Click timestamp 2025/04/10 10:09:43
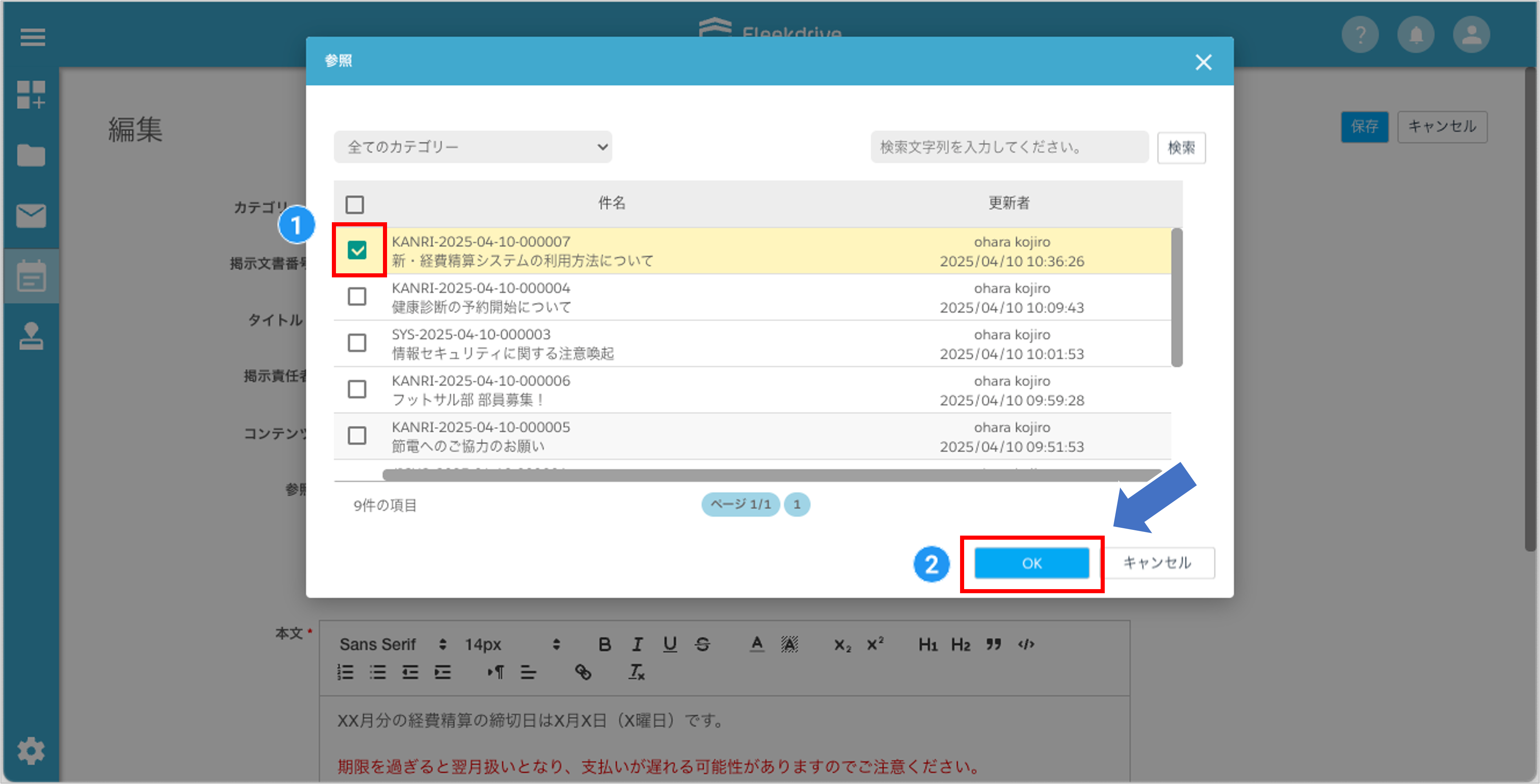The width and height of the screenshot is (1540, 784). (x=1012, y=308)
